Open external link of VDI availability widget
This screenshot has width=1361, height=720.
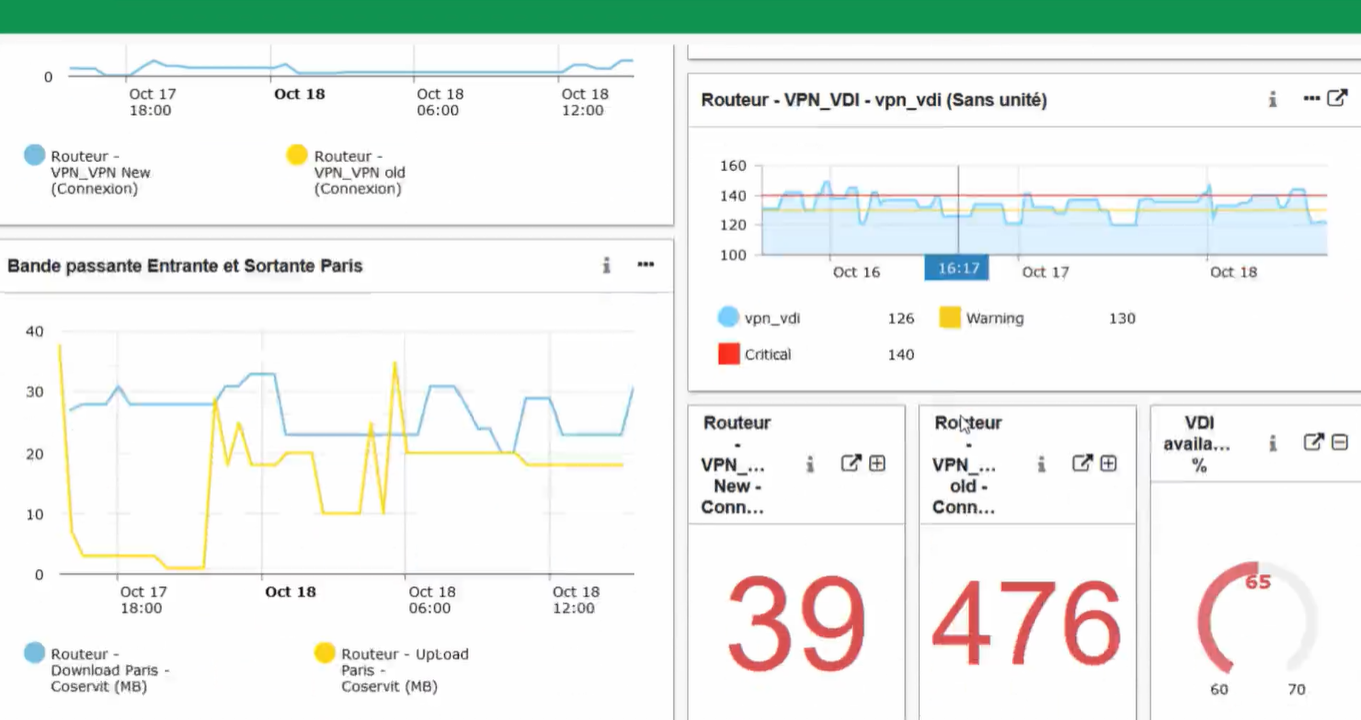(1313, 442)
